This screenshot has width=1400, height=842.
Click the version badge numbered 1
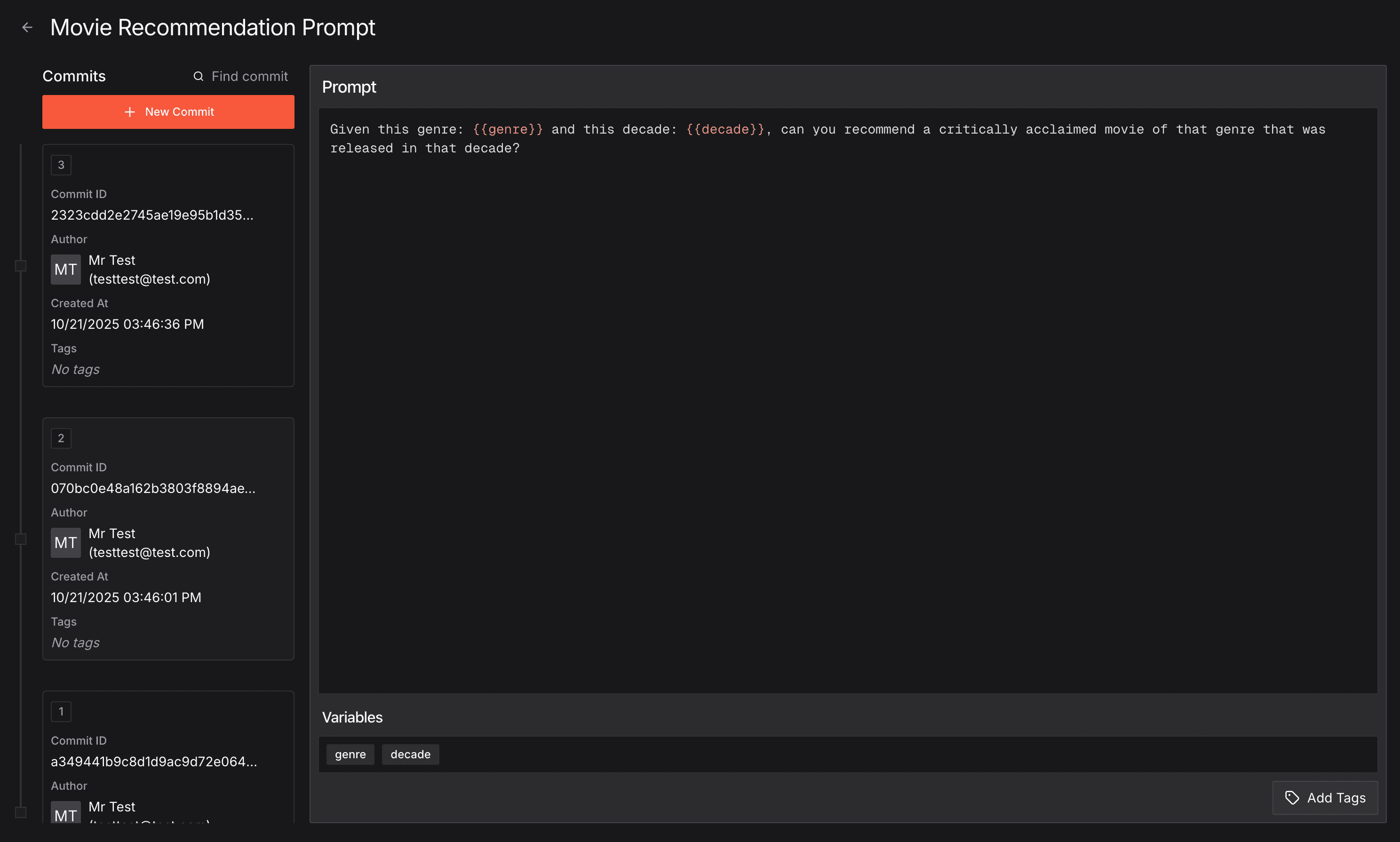click(61, 712)
